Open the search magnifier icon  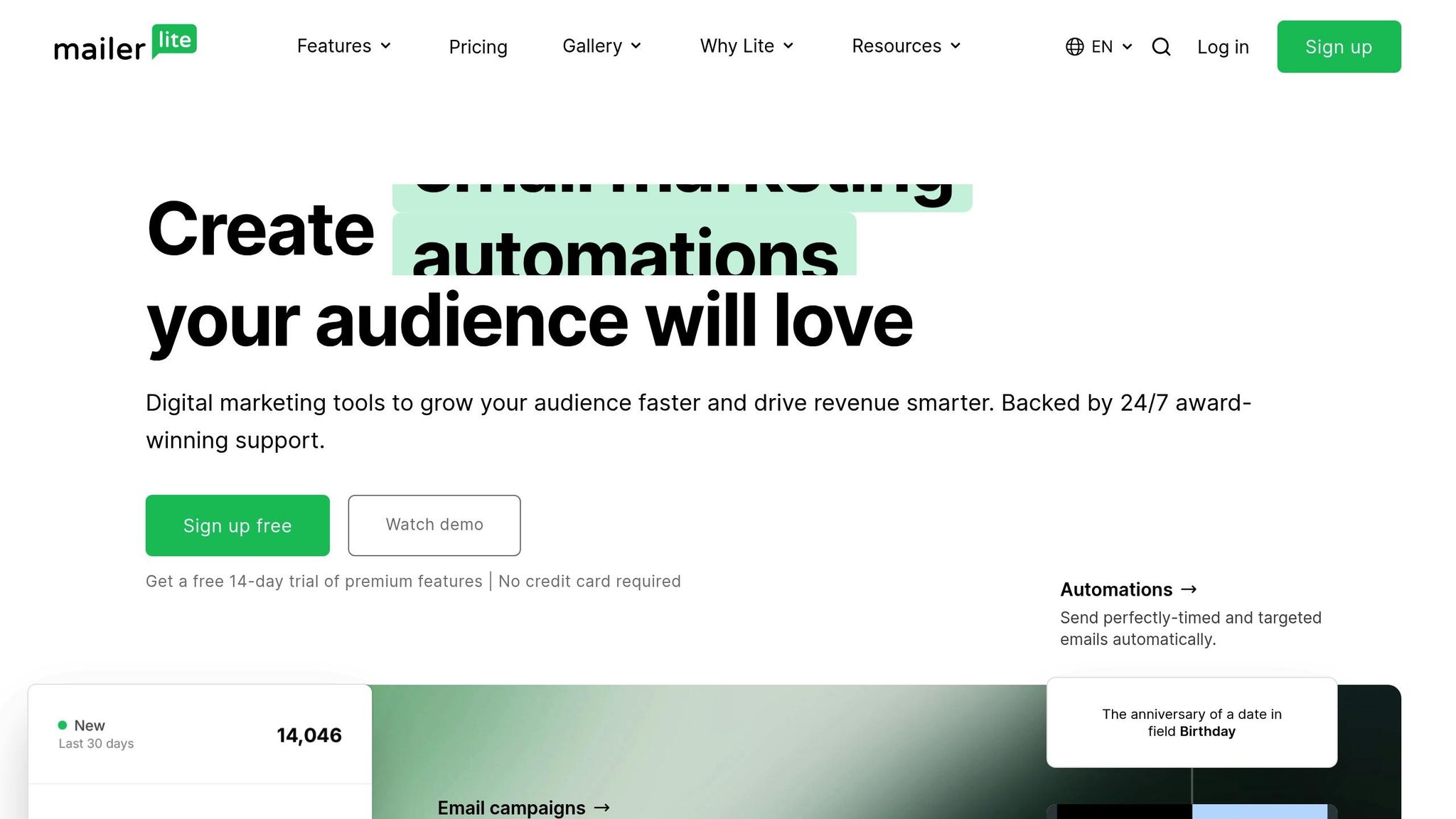tap(1161, 47)
